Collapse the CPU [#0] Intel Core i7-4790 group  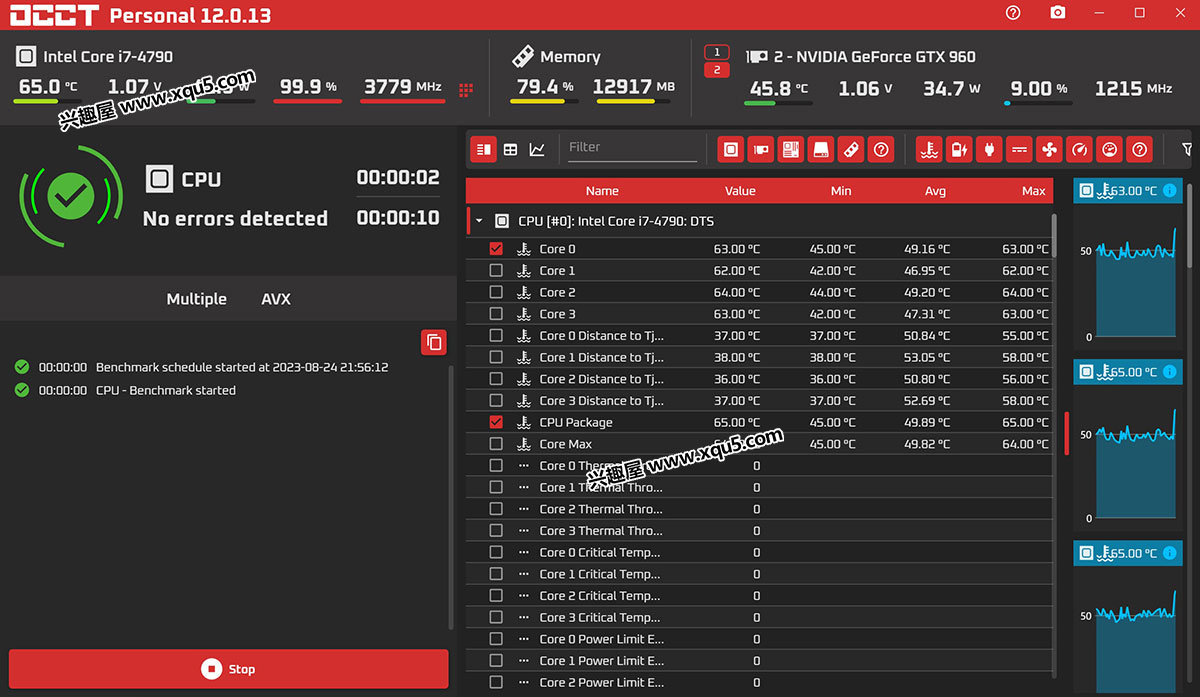point(479,221)
